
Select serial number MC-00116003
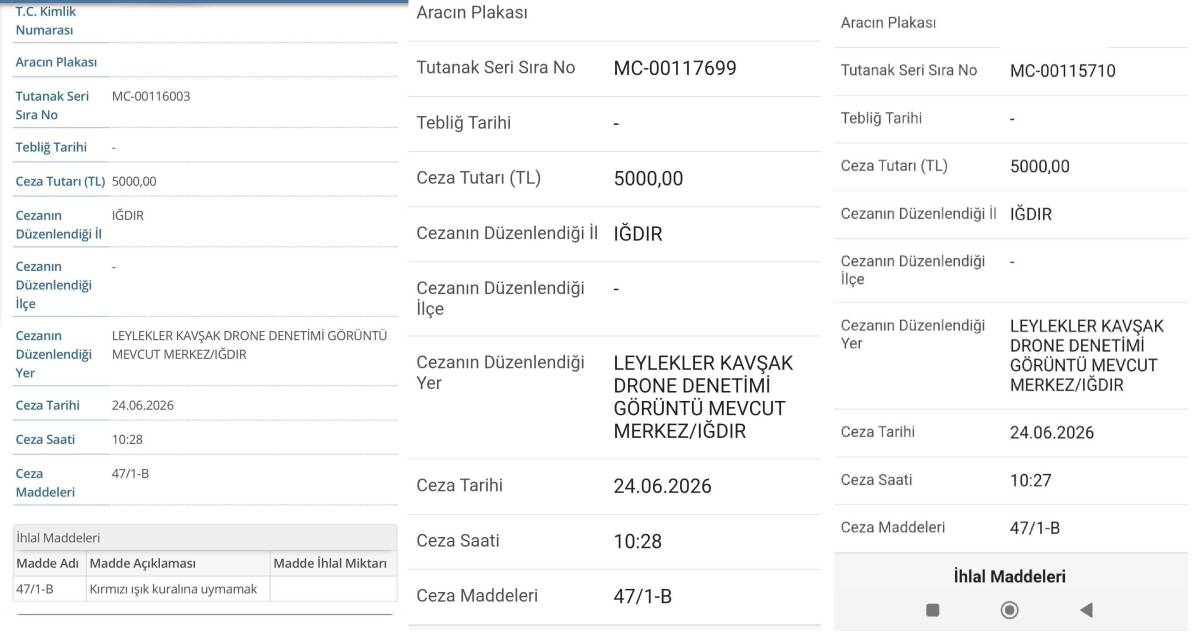coord(151,97)
